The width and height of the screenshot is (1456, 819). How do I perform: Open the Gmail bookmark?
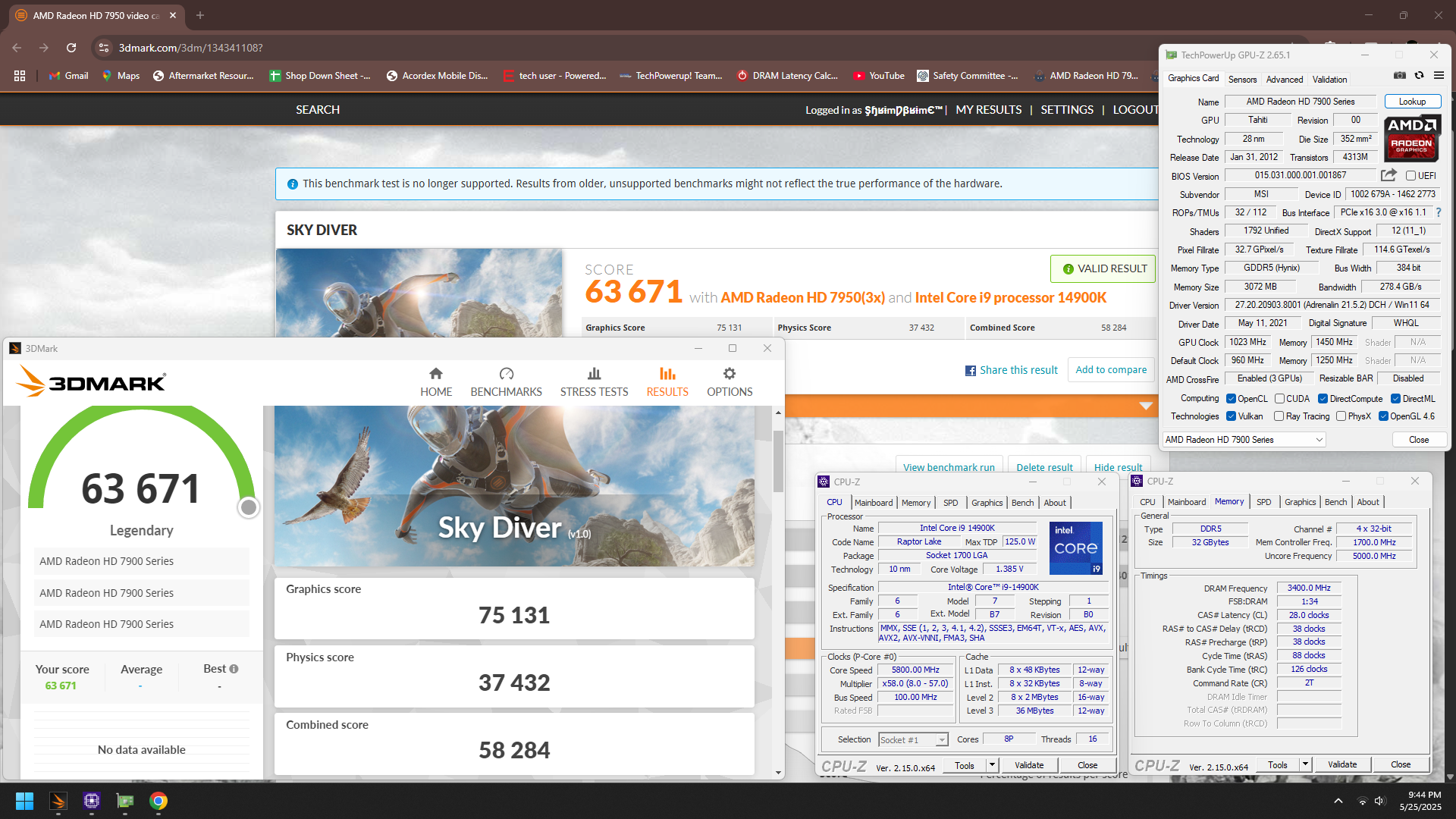[x=68, y=76]
